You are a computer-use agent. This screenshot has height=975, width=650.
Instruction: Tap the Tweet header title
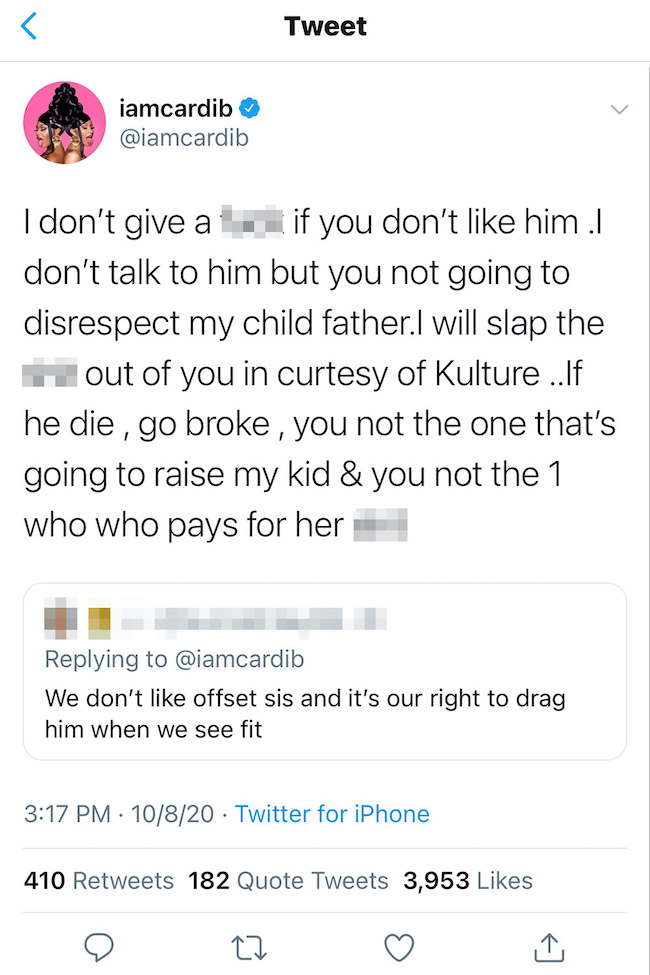325,27
